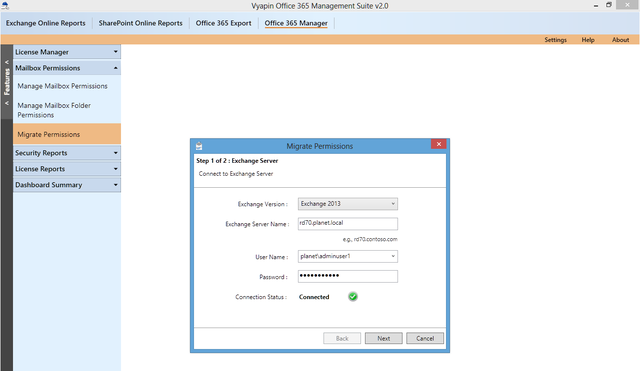This screenshot has height=371, width=640.
Task: Close the Migrate Permissions dialog
Action: (438, 144)
